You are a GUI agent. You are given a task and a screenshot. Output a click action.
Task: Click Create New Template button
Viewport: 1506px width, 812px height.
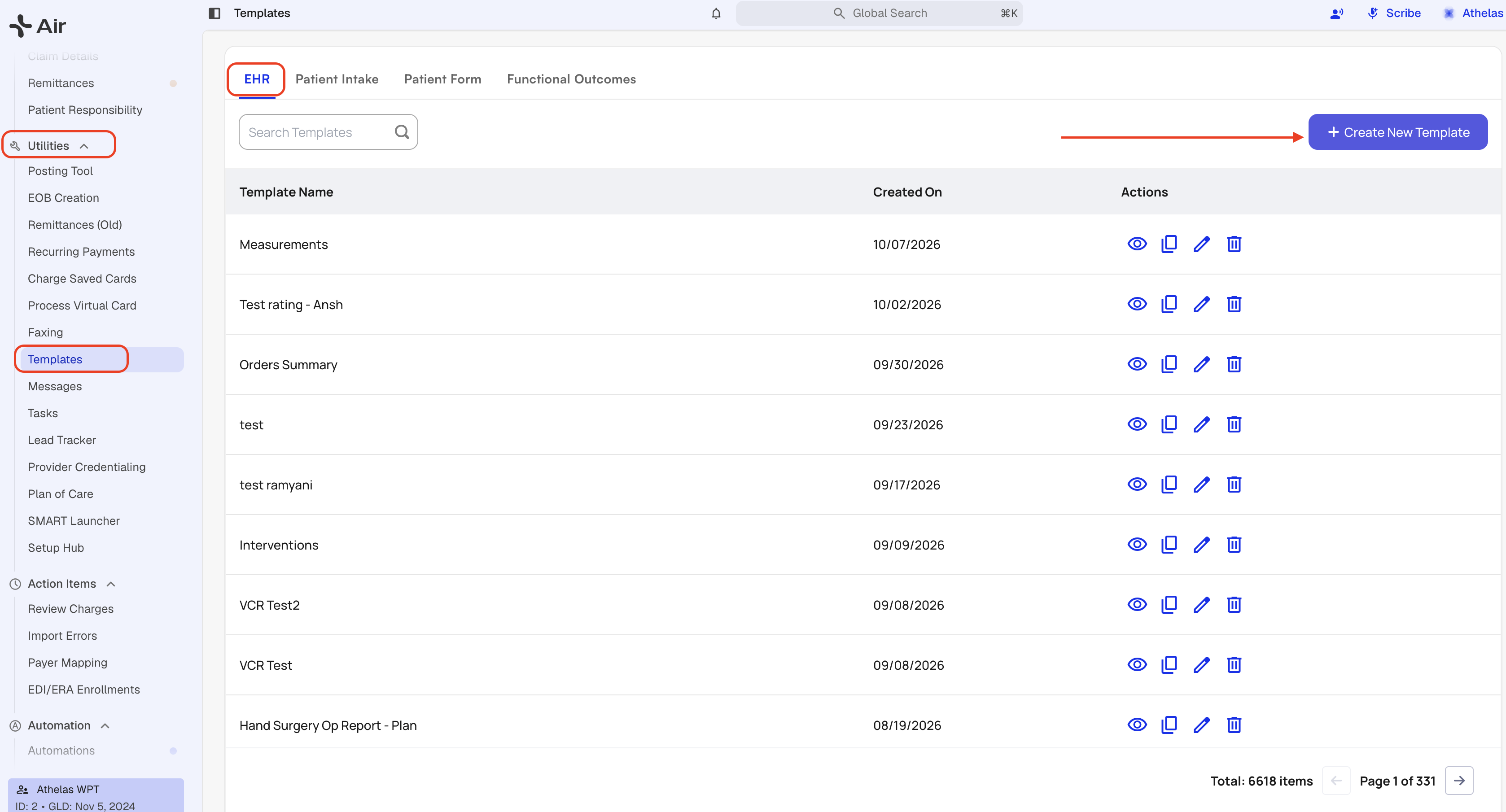(x=1397, y=132)
